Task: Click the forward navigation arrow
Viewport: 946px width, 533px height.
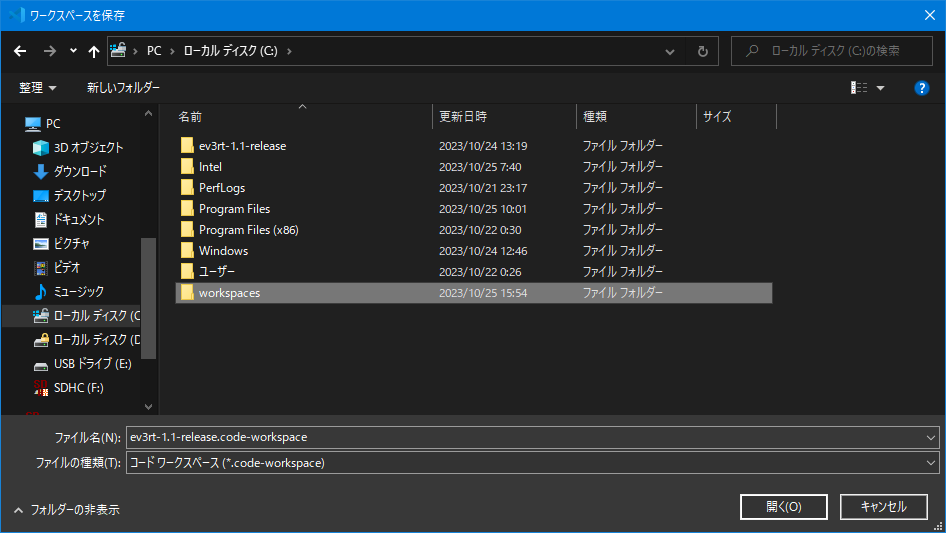Action: 49,51
